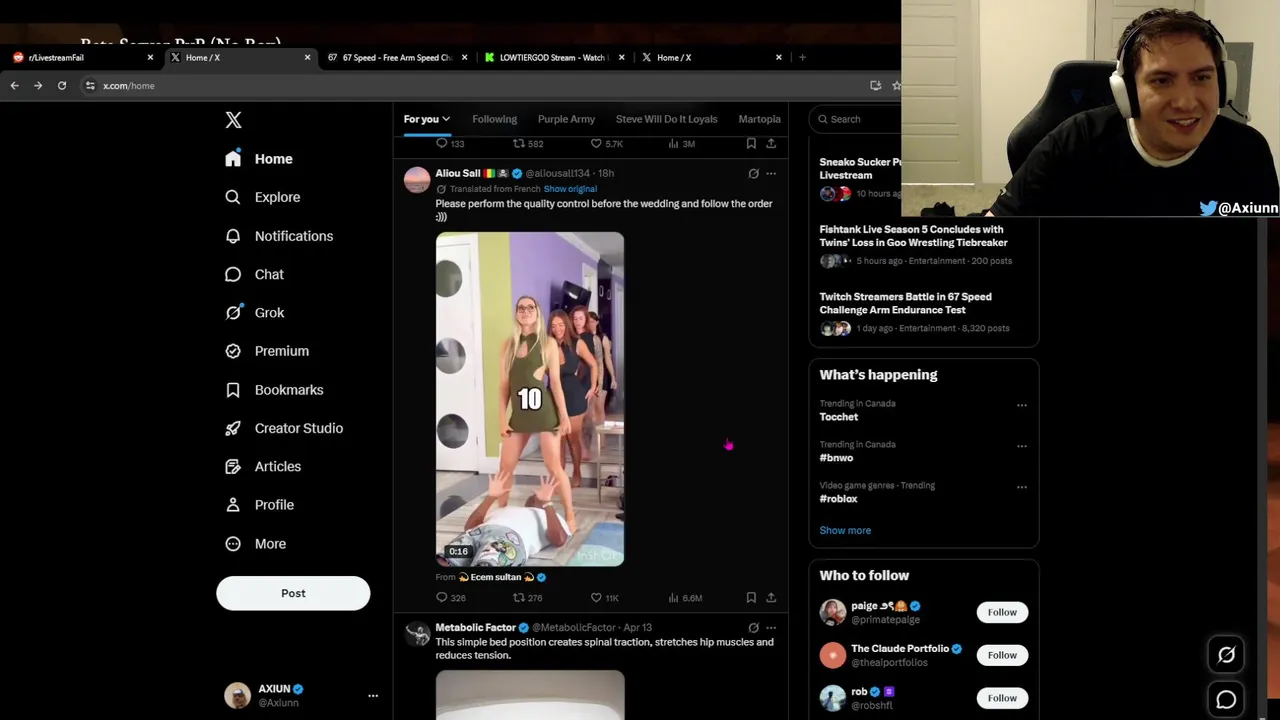1280x720 pixels.
Task: Open Explore page
Action: pyautogui.click(x=262, y=197)
